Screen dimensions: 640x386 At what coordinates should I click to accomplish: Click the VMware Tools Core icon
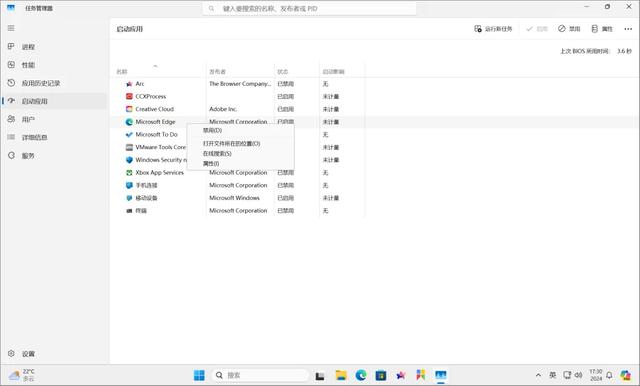coord(129,147)
